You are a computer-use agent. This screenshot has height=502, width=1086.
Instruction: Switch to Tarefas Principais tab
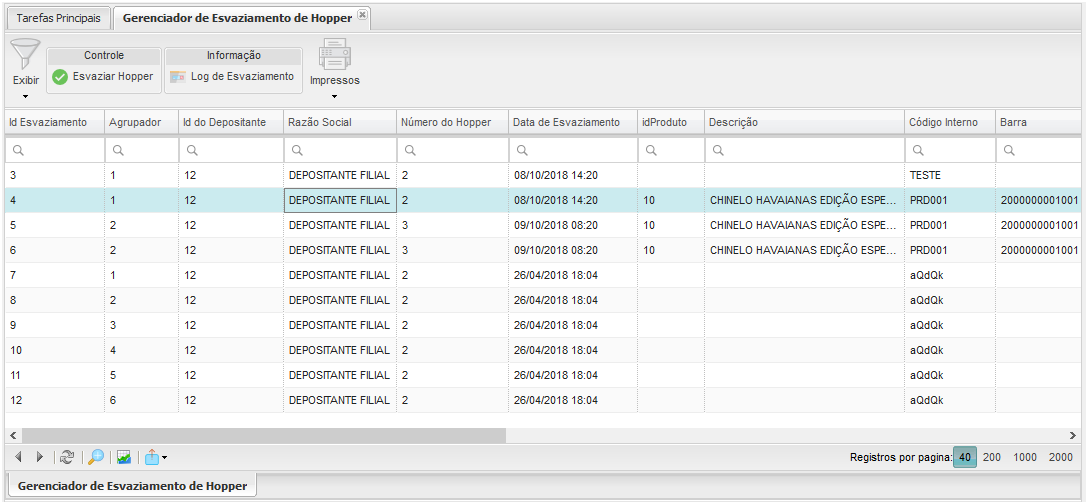(x=58, y=18)
